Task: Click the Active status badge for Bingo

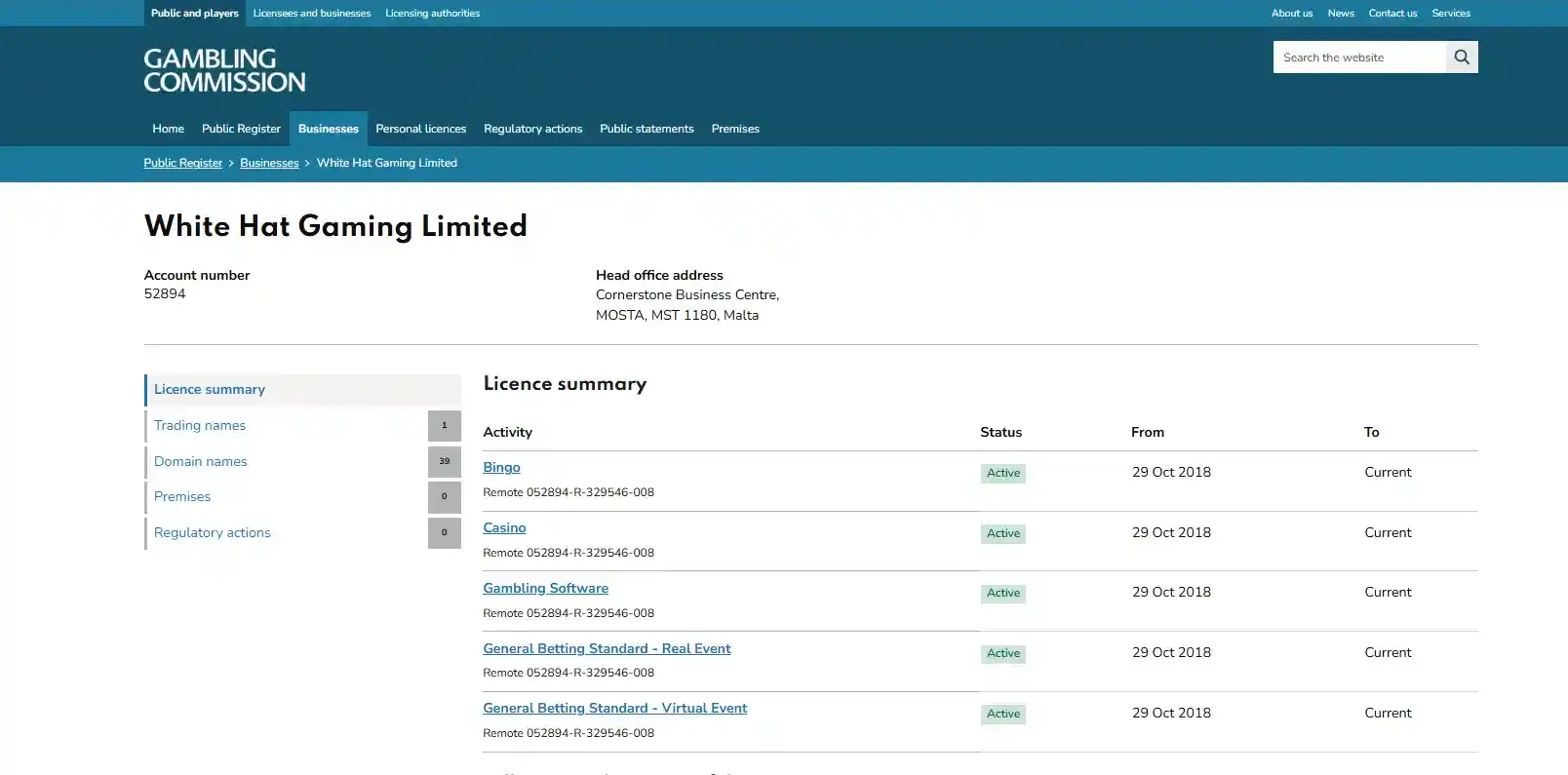Action: pos(1003,474)
